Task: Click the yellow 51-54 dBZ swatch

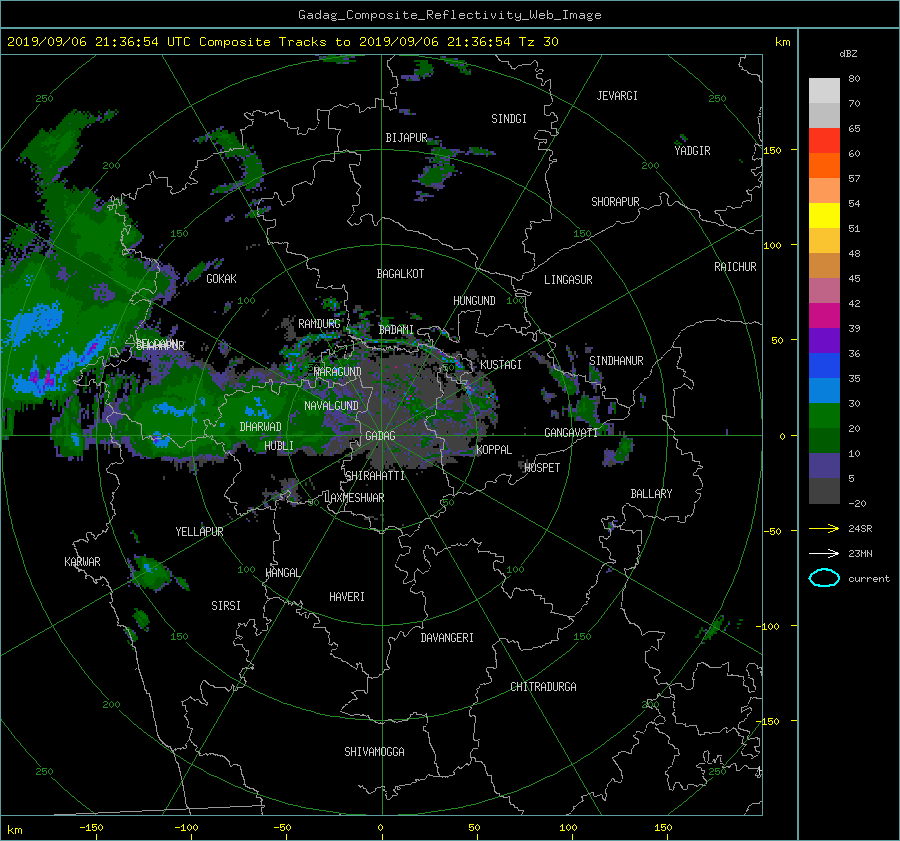Action: point(824,215)
